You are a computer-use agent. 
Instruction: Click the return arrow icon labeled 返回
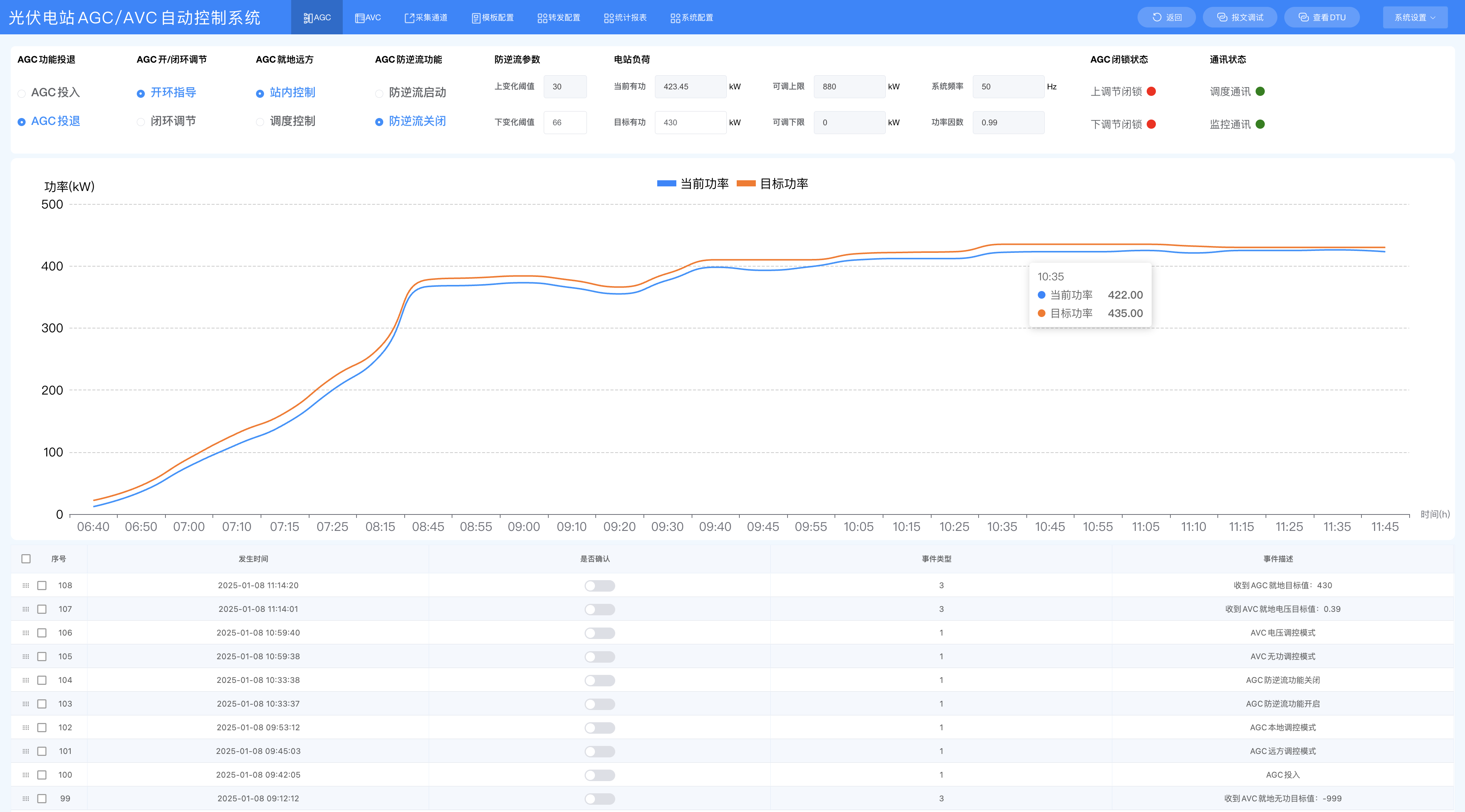pos(1157,17)
